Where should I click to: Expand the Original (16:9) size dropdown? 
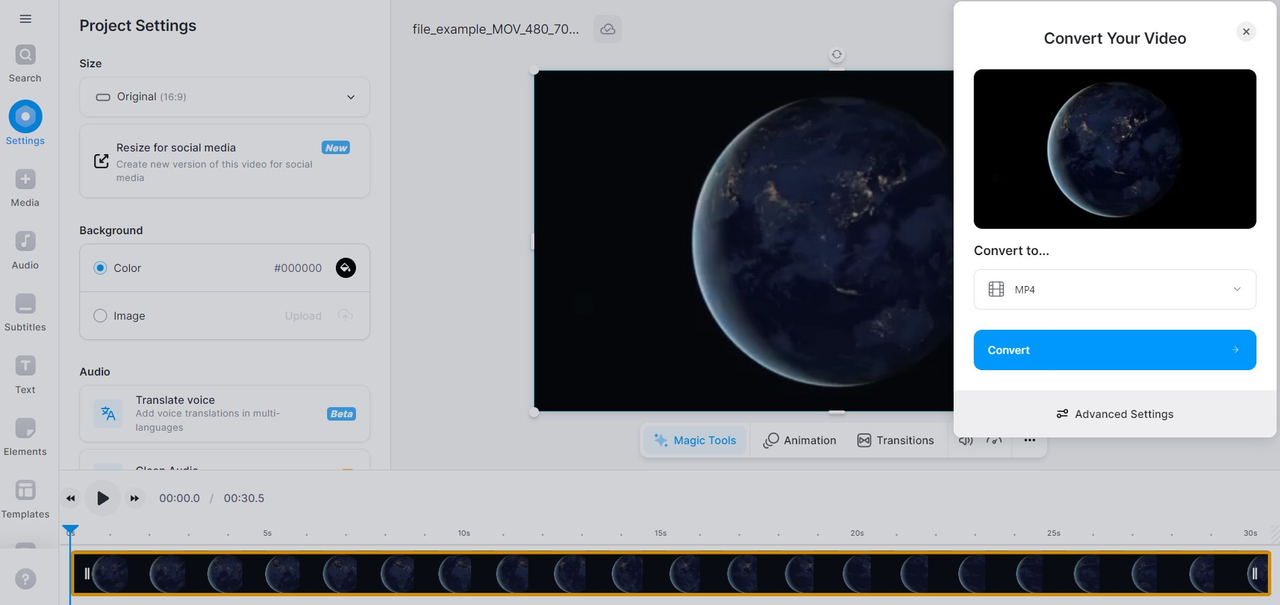[225, 97]
